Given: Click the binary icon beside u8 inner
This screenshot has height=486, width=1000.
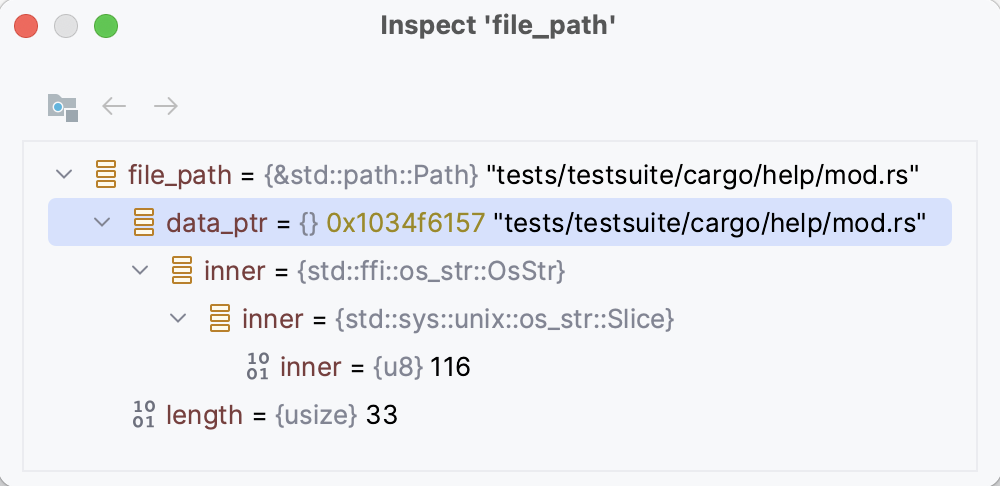Looking at the screenshot, I should coord(258,367).
